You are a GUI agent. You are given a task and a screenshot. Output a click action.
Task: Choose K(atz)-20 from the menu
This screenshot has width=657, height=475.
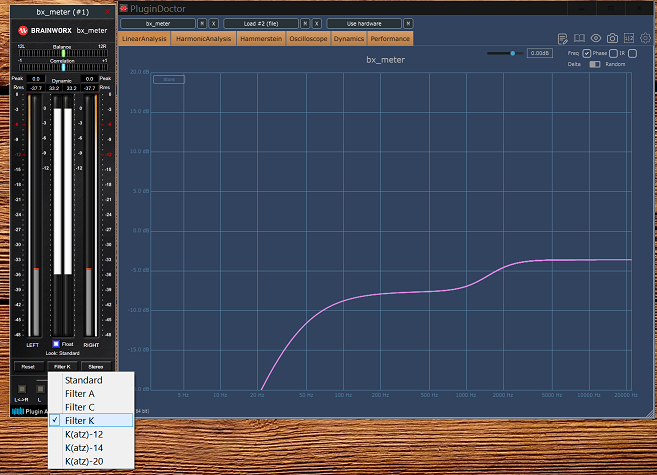tap(91, 461)
